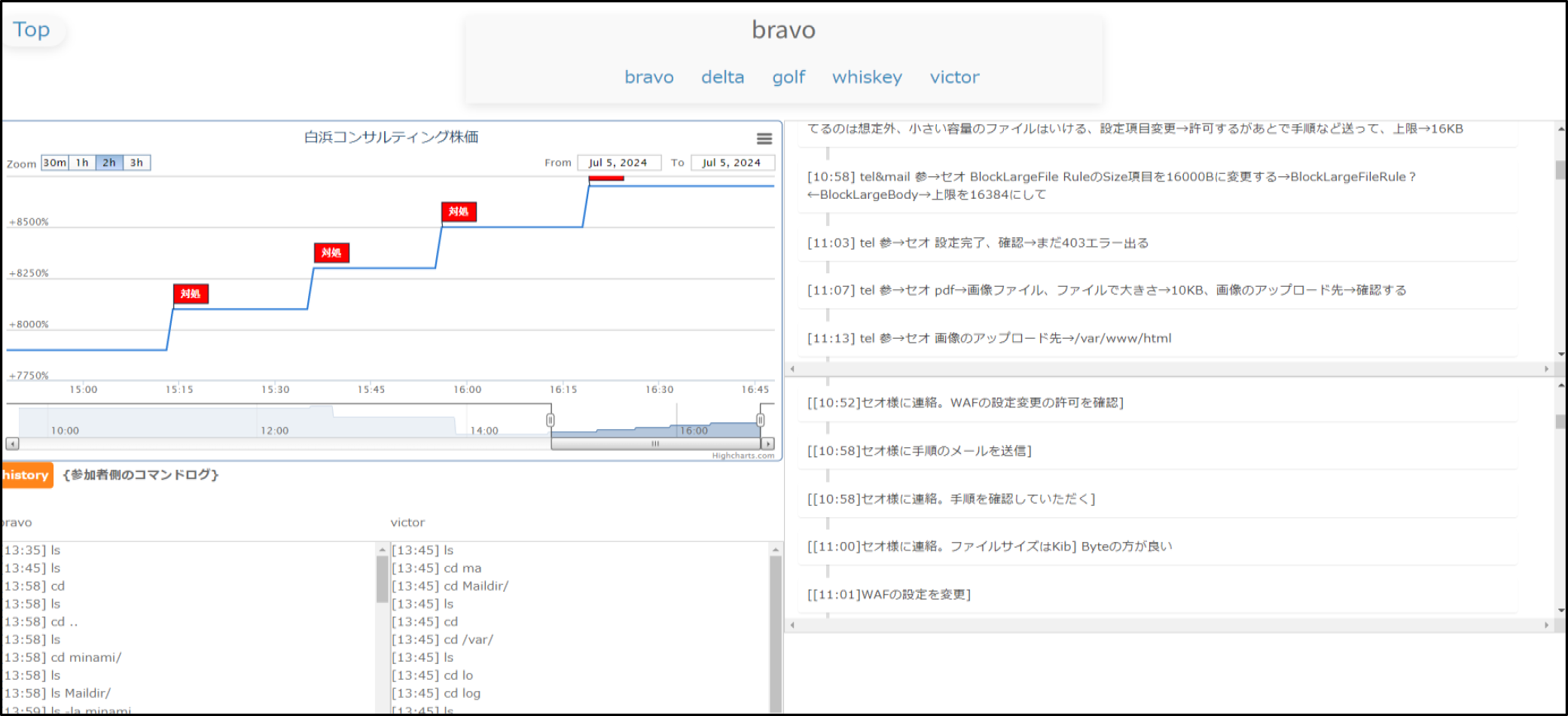The height and width of the screenshot is (716, 1568).
Task: Open the whiskey team tab
Action: click(x=867, y=77)
